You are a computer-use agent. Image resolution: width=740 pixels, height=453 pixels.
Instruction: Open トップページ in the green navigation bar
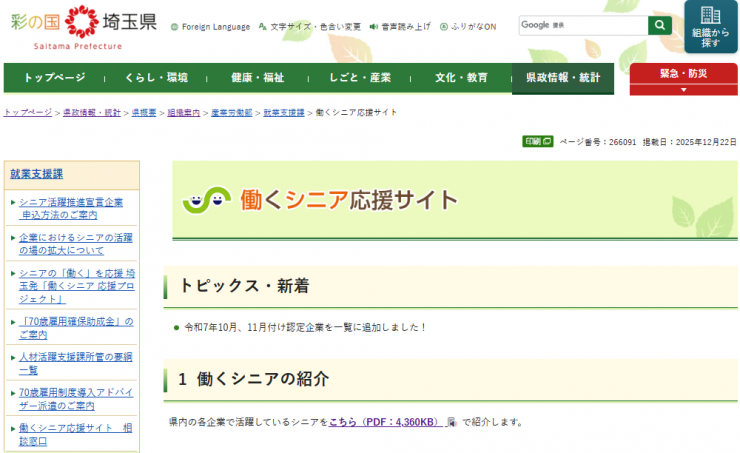pos(55,78)
